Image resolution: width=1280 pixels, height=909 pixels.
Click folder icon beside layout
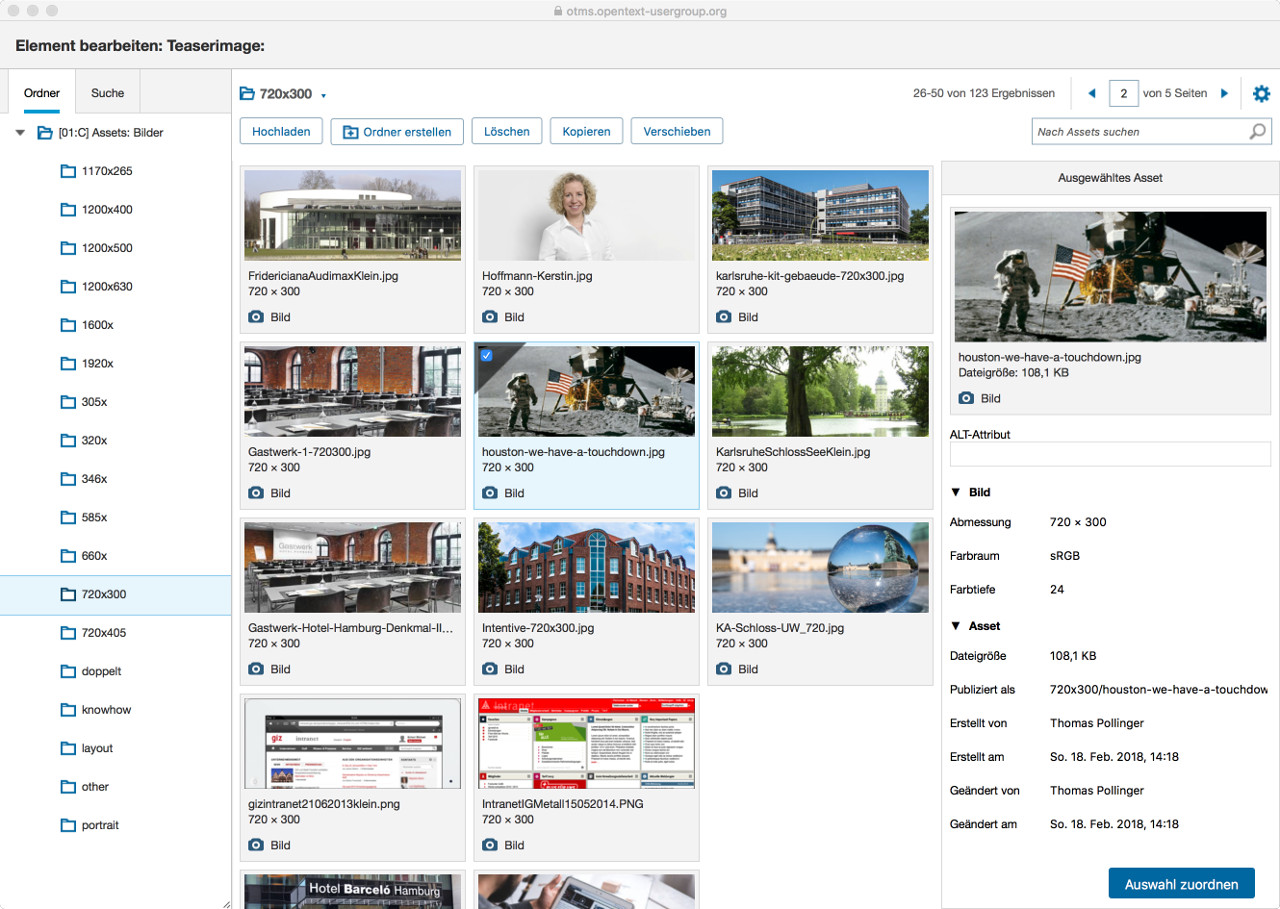click(68, 748)
